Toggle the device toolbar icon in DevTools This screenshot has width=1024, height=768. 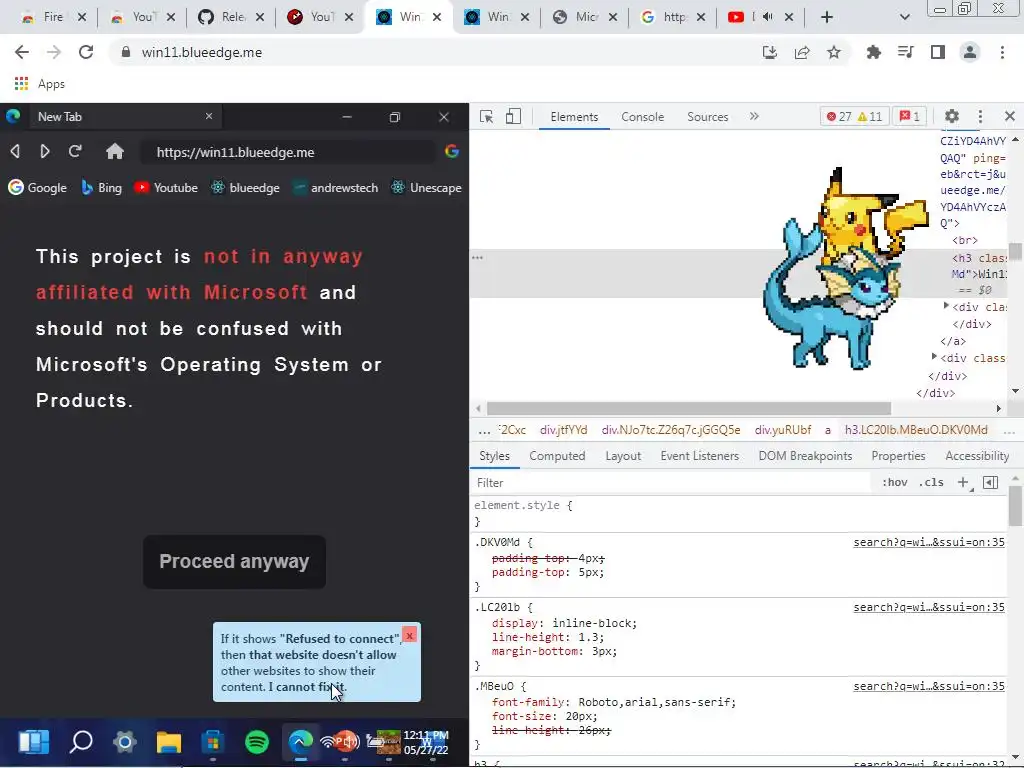pyautogui.click(x=513, y=116)
